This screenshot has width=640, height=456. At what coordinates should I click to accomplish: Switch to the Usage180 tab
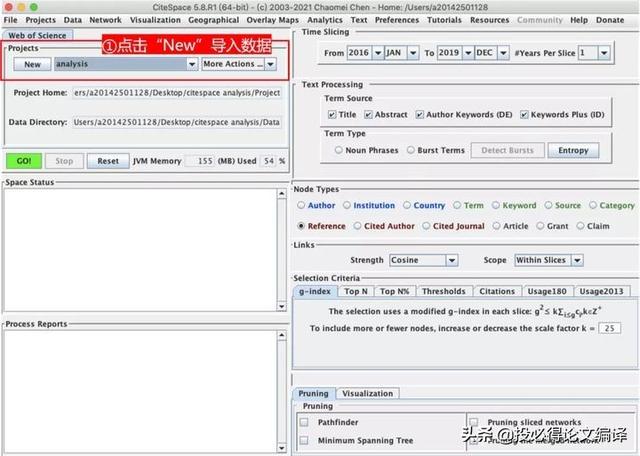tap(547, 291)
